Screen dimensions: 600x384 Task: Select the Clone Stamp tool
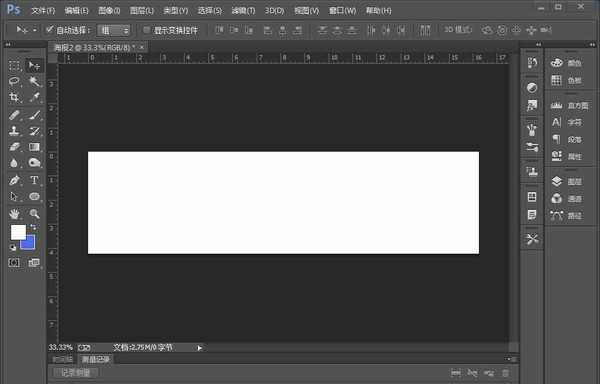14,131
